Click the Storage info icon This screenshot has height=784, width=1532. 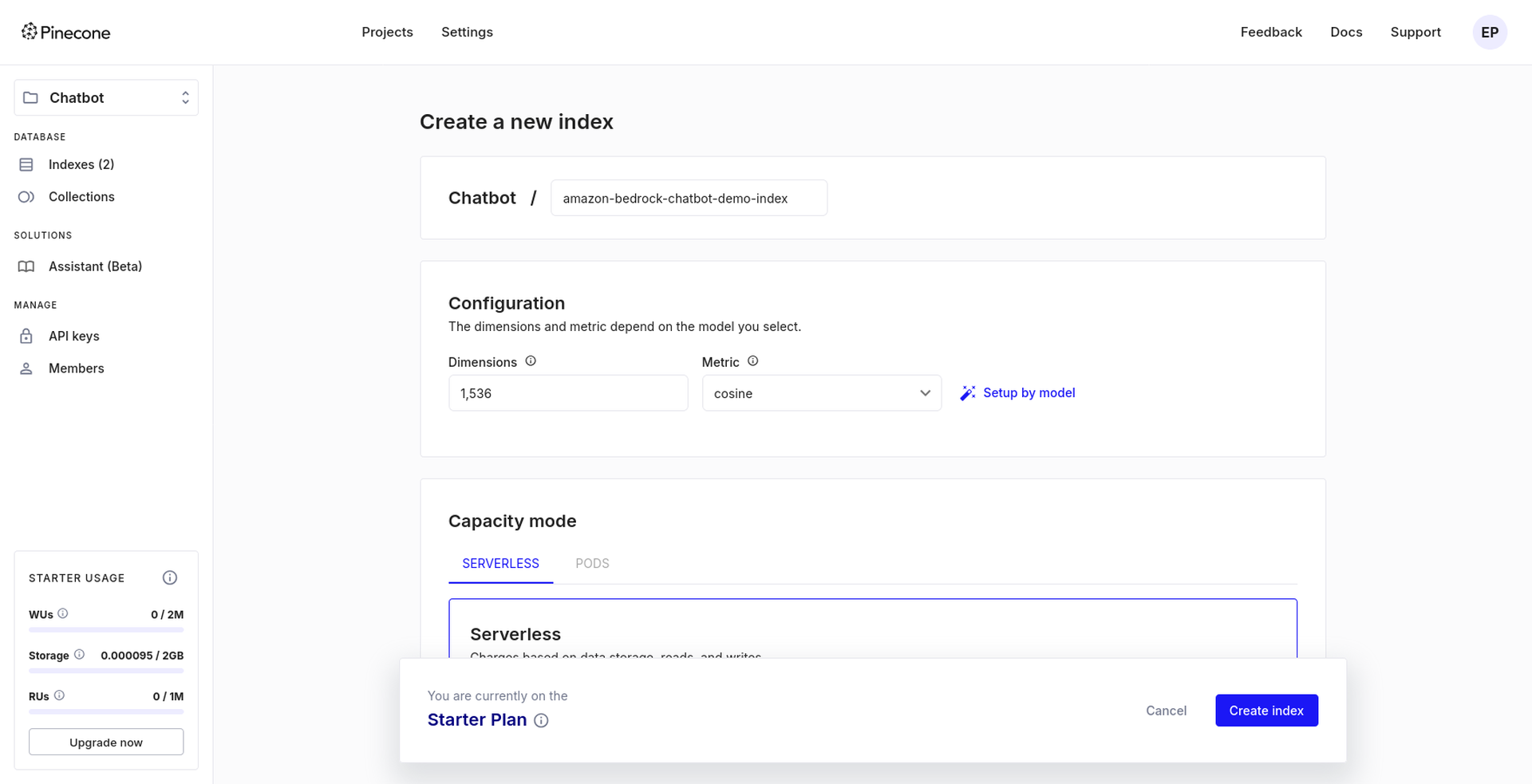(x=79, y=654)
